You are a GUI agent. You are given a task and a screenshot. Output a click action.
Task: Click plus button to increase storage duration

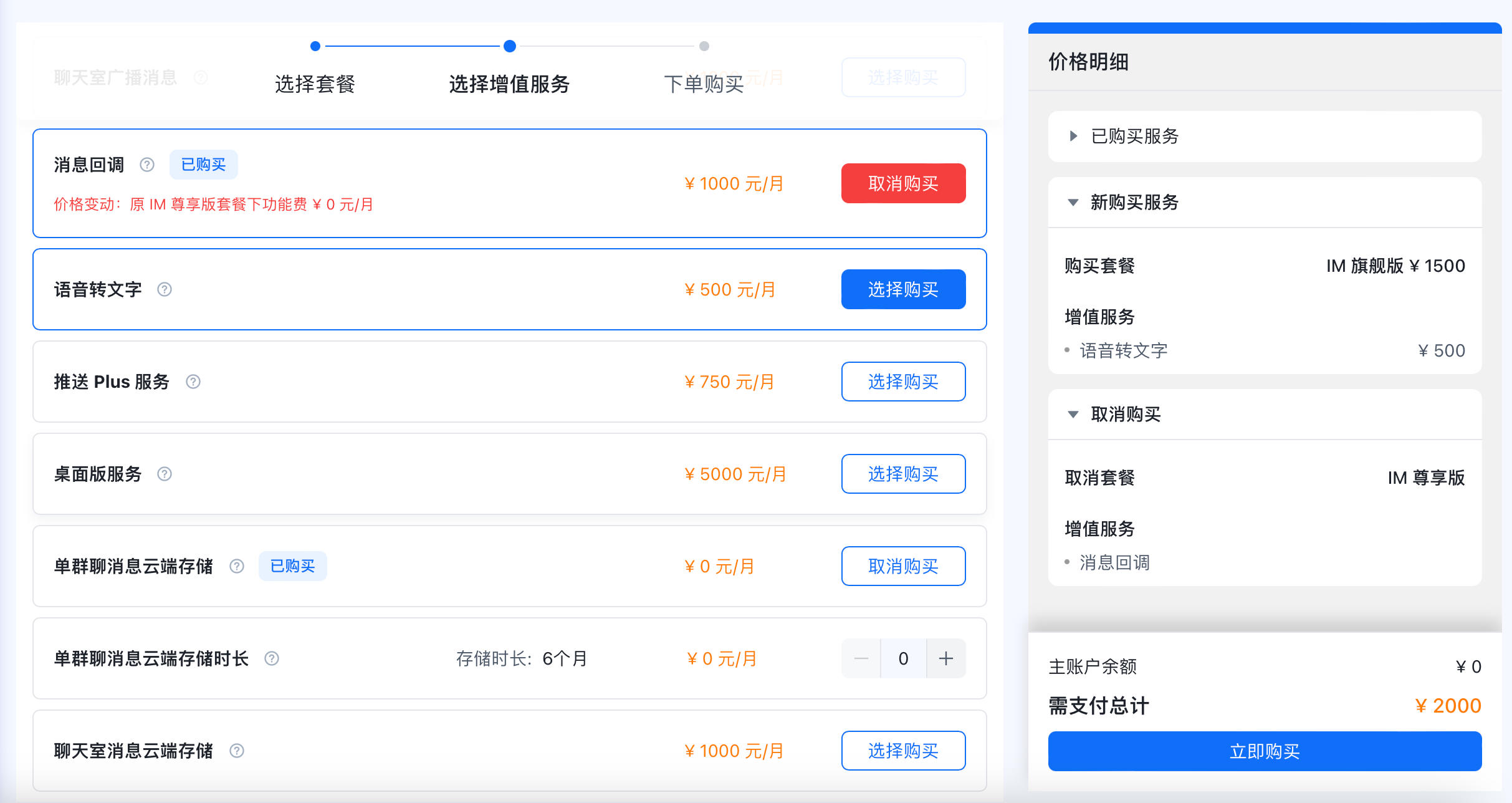(945, 658)
